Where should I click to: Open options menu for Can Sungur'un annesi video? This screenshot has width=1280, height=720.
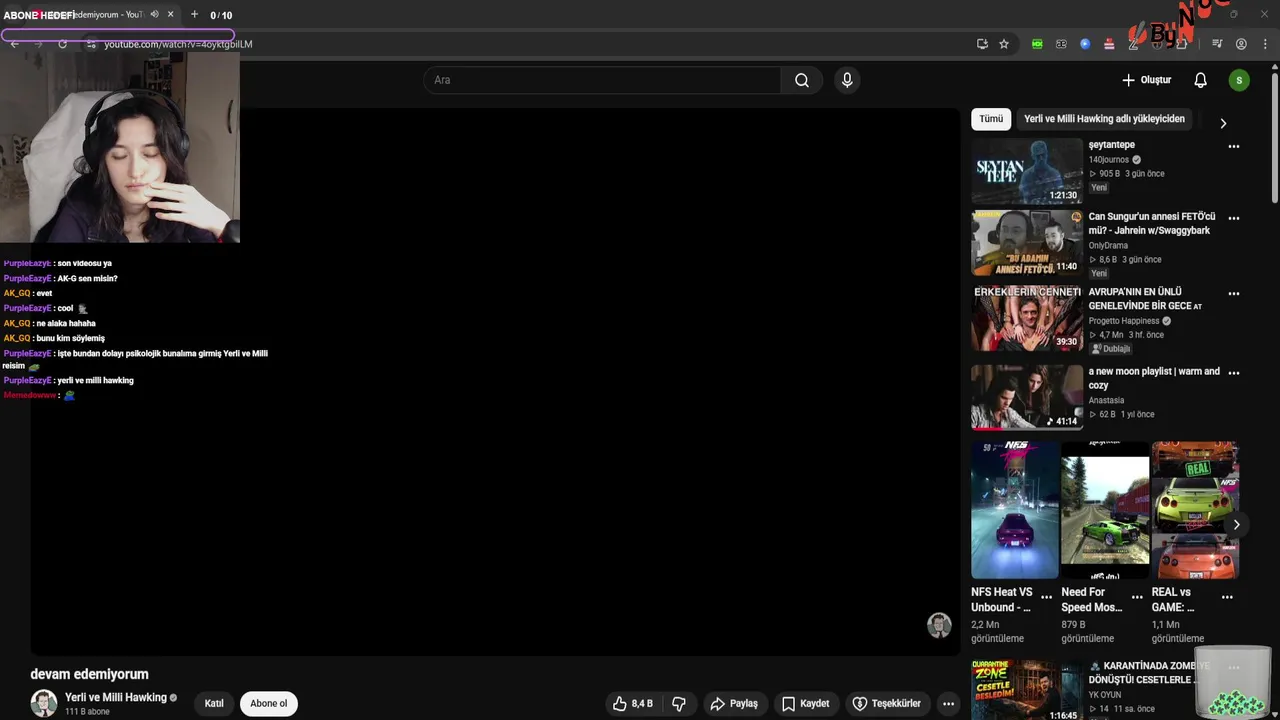(x=1234, y=218)
